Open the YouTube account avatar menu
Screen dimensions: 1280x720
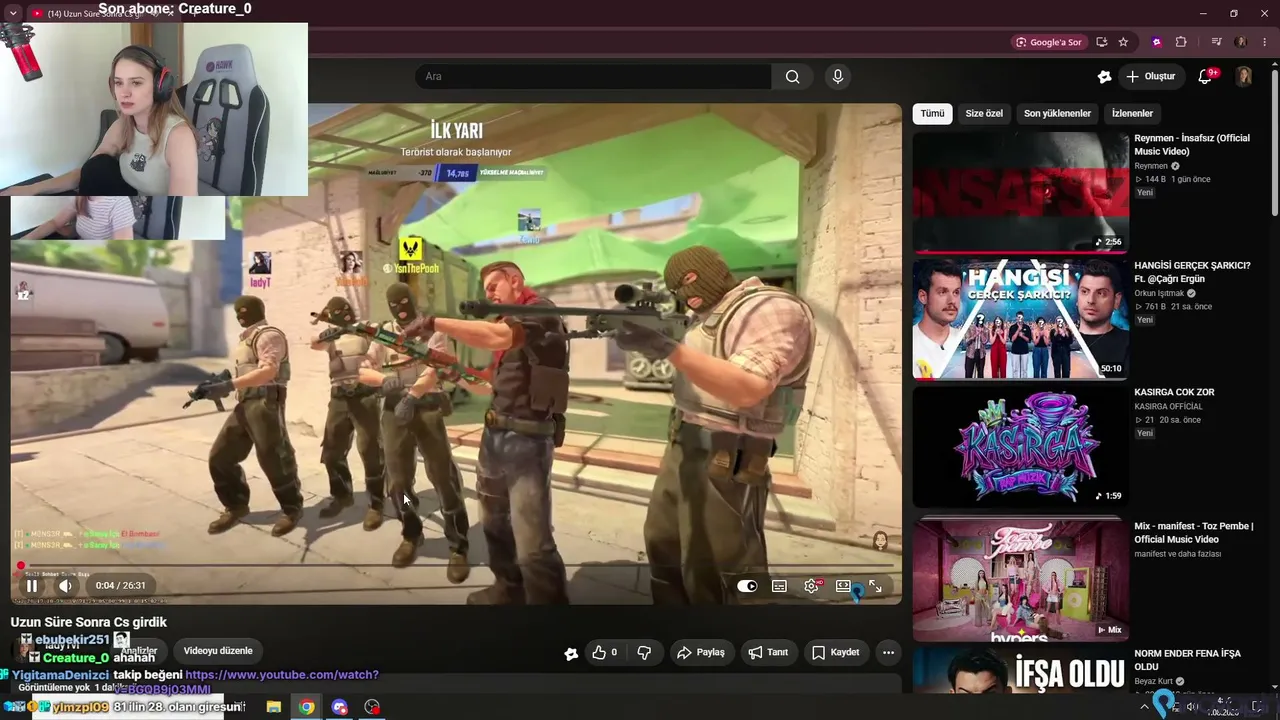pos(1244,77)
